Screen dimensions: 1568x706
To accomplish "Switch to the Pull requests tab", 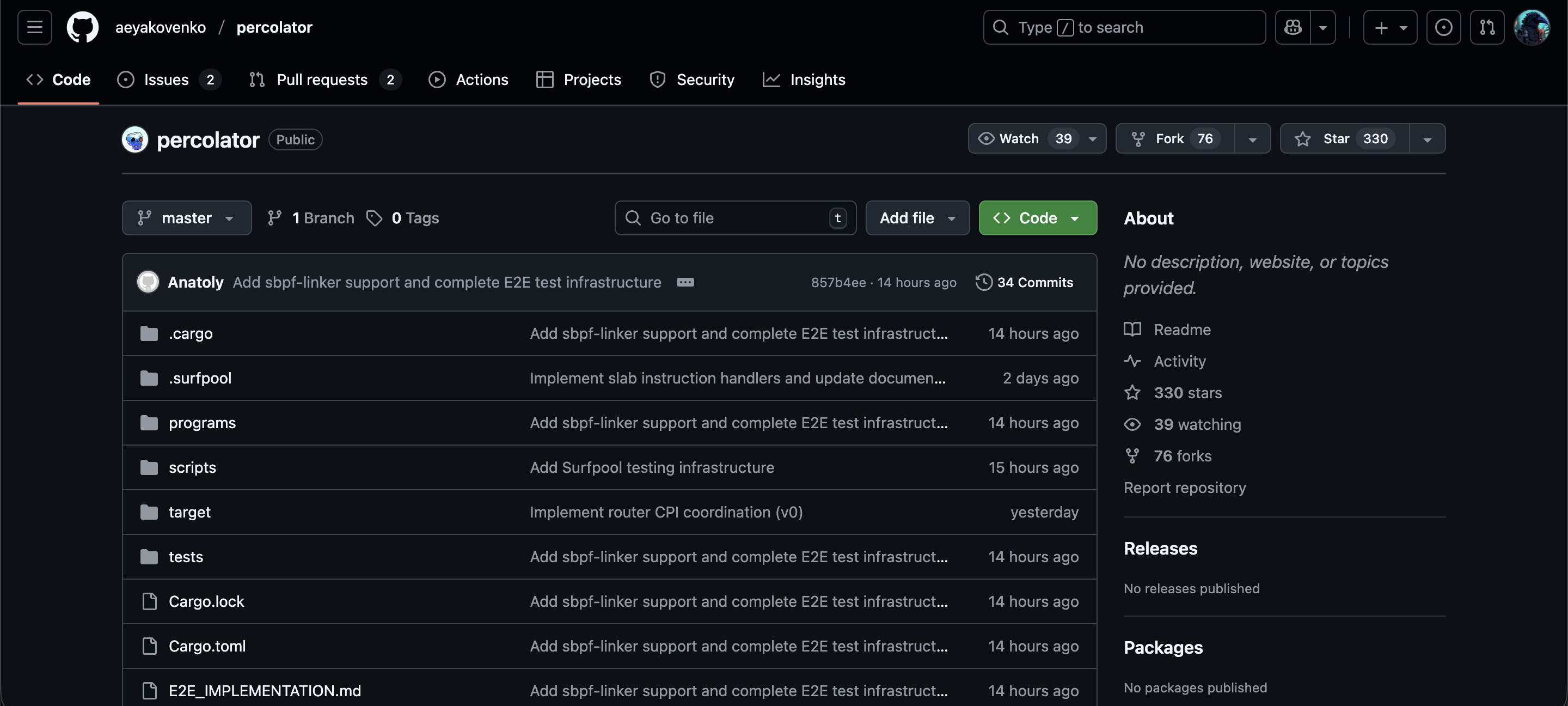I will click(x=322, y=80).
